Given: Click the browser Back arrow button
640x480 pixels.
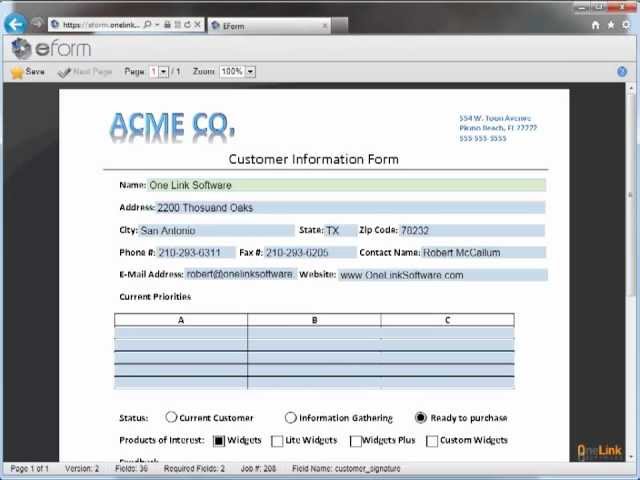Looking at the screenshot, I should coord(15,24).
